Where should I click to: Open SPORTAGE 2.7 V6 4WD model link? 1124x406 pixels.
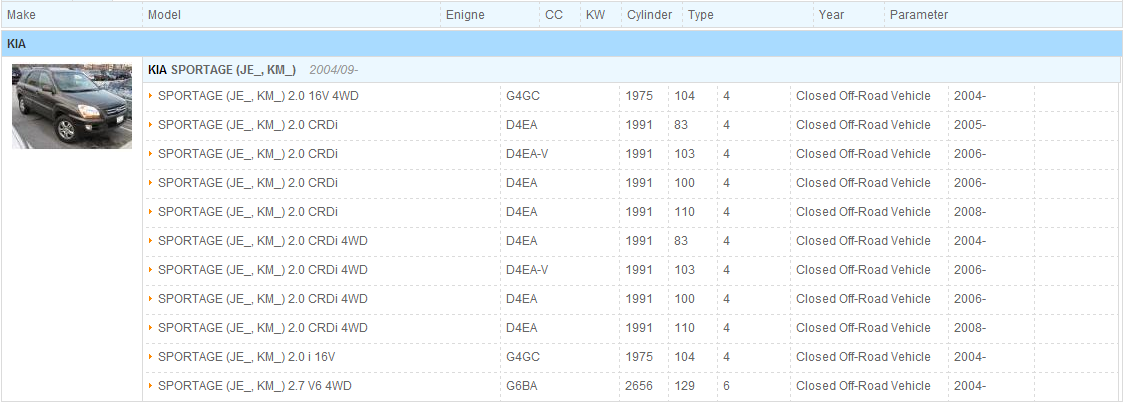pos(254,386)
